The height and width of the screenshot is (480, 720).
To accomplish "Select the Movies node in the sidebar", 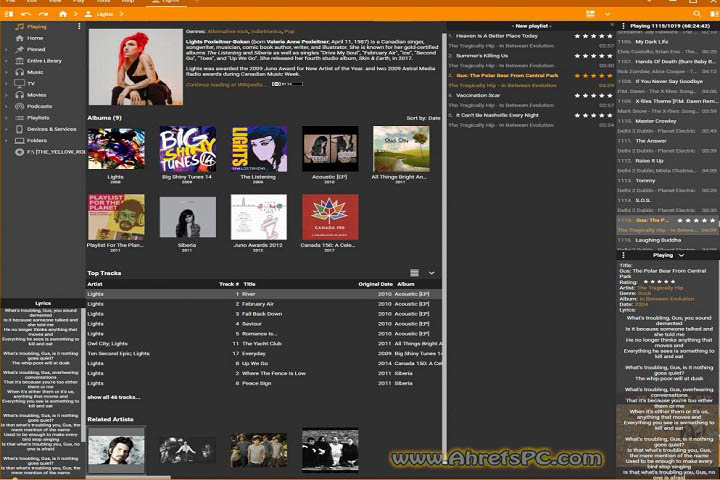I will coord(36,95).
